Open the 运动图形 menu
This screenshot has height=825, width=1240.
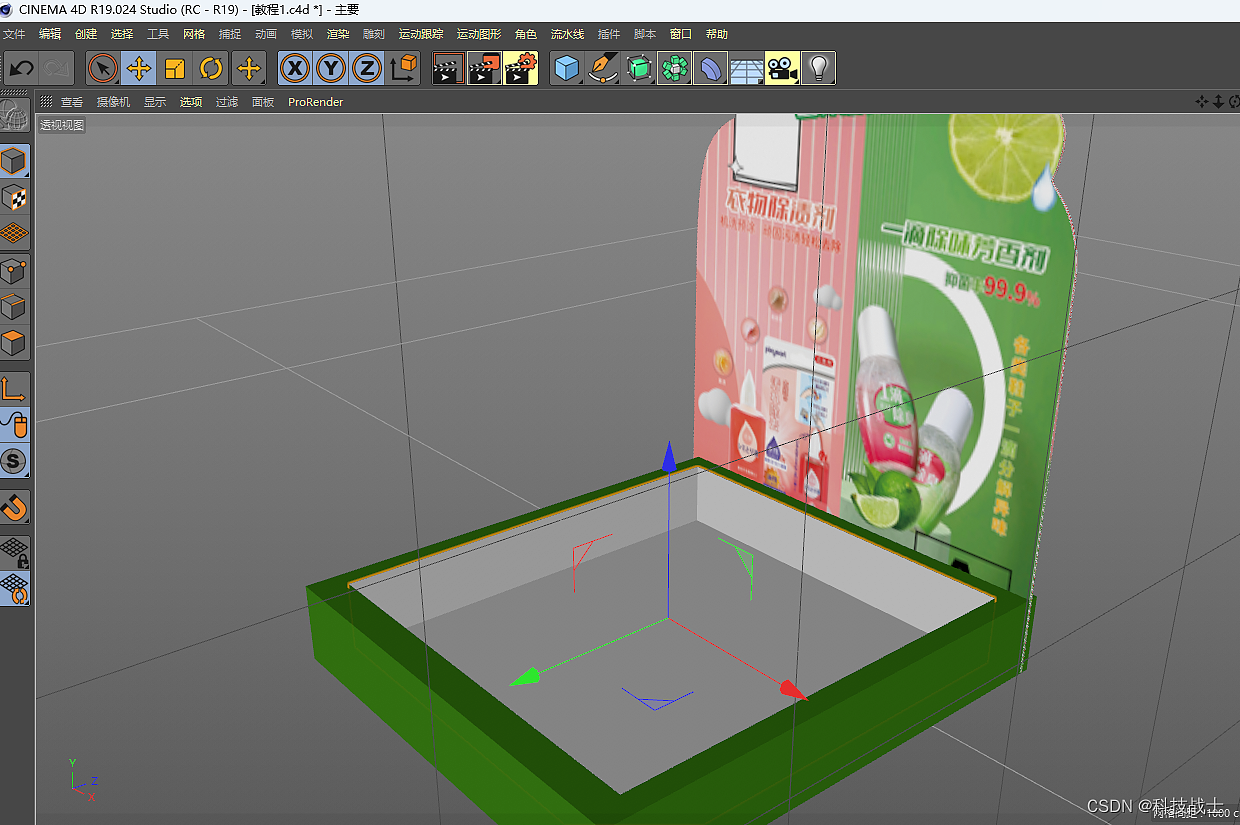pos(479,34)
